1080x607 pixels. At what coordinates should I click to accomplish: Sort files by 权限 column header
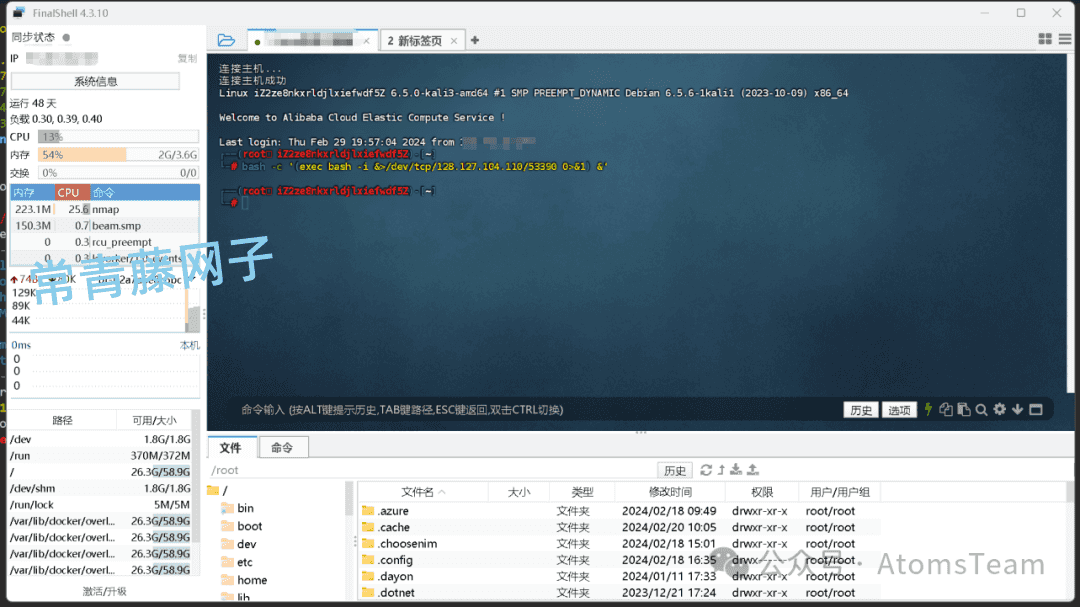pos(762,492)
